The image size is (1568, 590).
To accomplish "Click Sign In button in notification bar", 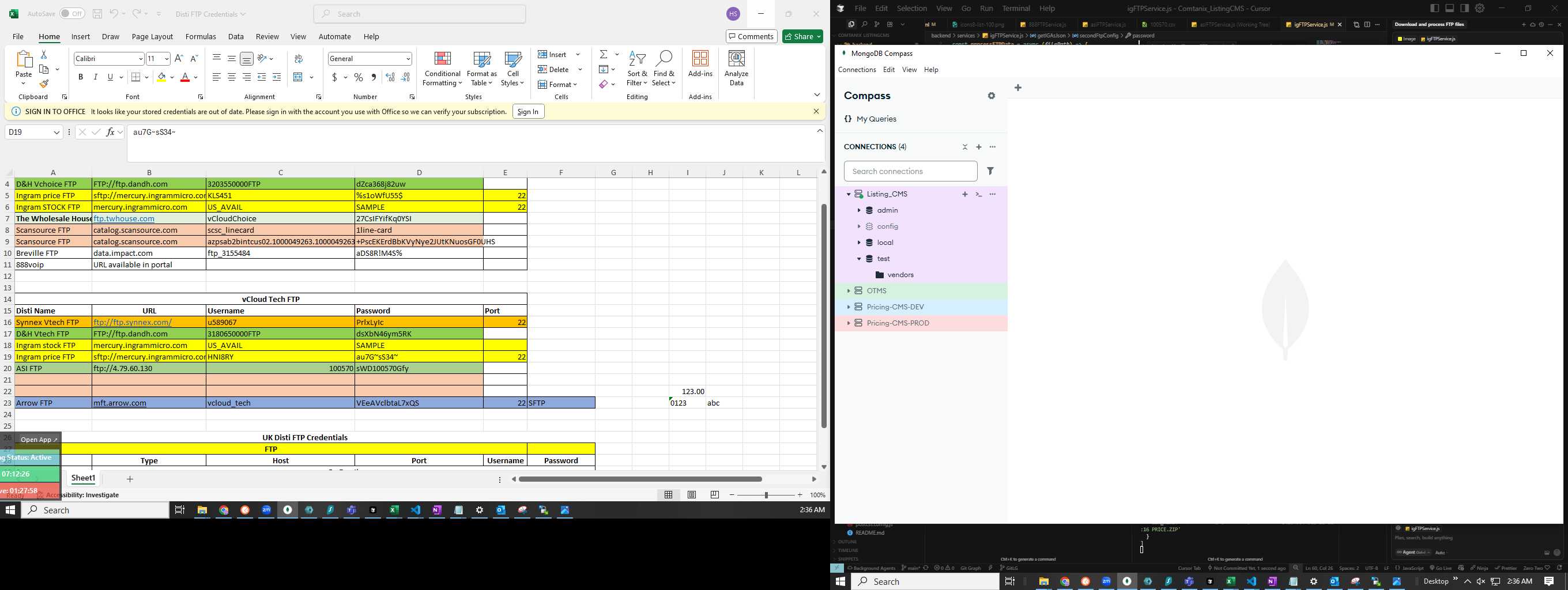I will click(527, 112).
